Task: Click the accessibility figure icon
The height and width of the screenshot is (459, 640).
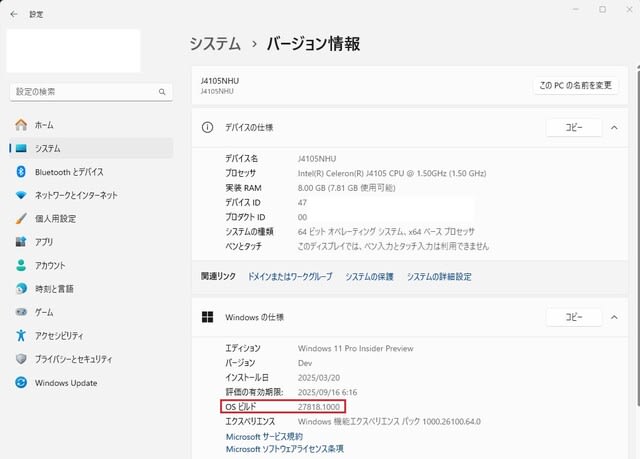Action: tap(21, 335)
